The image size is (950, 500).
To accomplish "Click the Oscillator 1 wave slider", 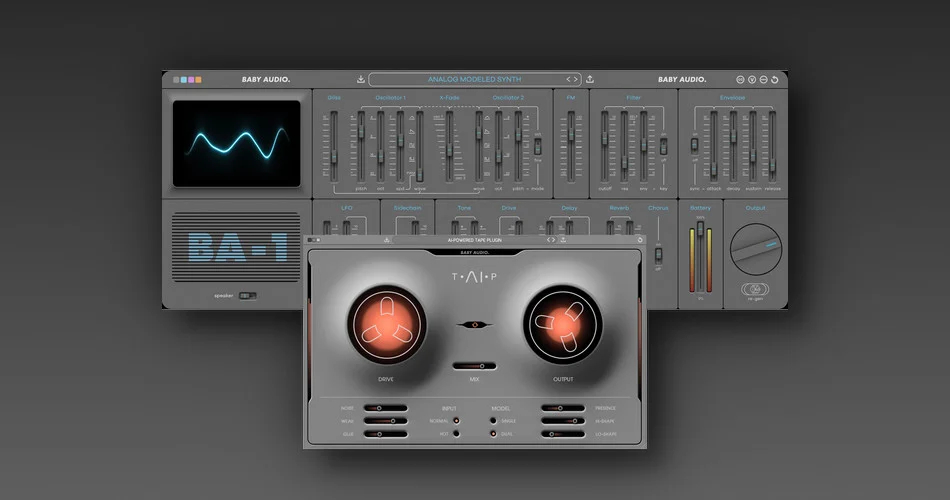I will (x=419, y=146).
